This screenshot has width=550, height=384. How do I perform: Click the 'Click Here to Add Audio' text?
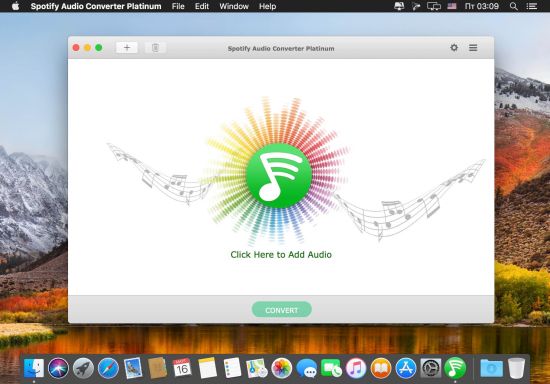281,255
